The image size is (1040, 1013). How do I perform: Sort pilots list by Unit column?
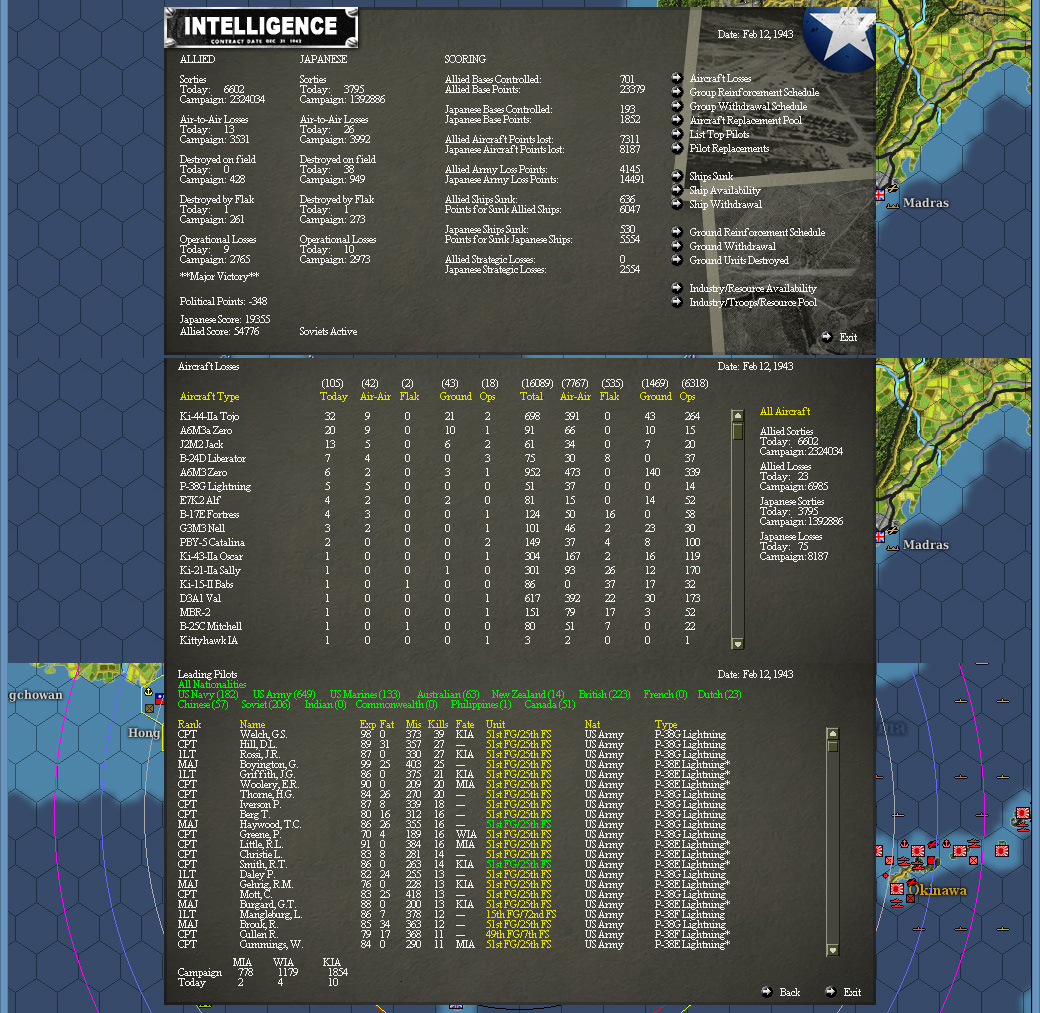495,724
